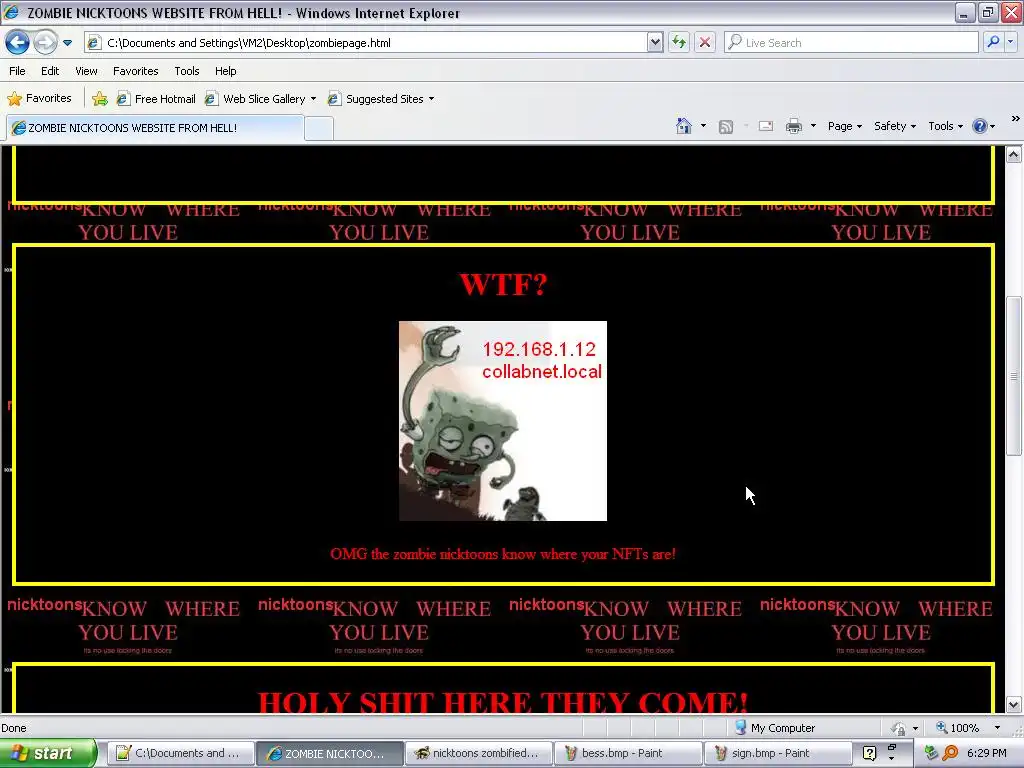Open Suggested Sites link
This screenshot has height=768, width=1024.
click(x=376, y=99)
